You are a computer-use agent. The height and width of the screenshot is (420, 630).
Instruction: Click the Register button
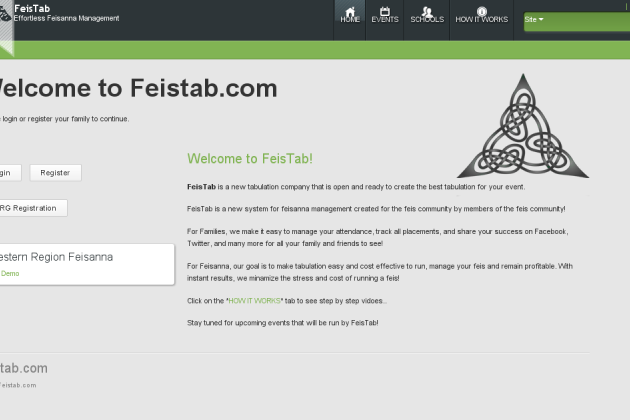pyautogui.click(x=55, y=173)
